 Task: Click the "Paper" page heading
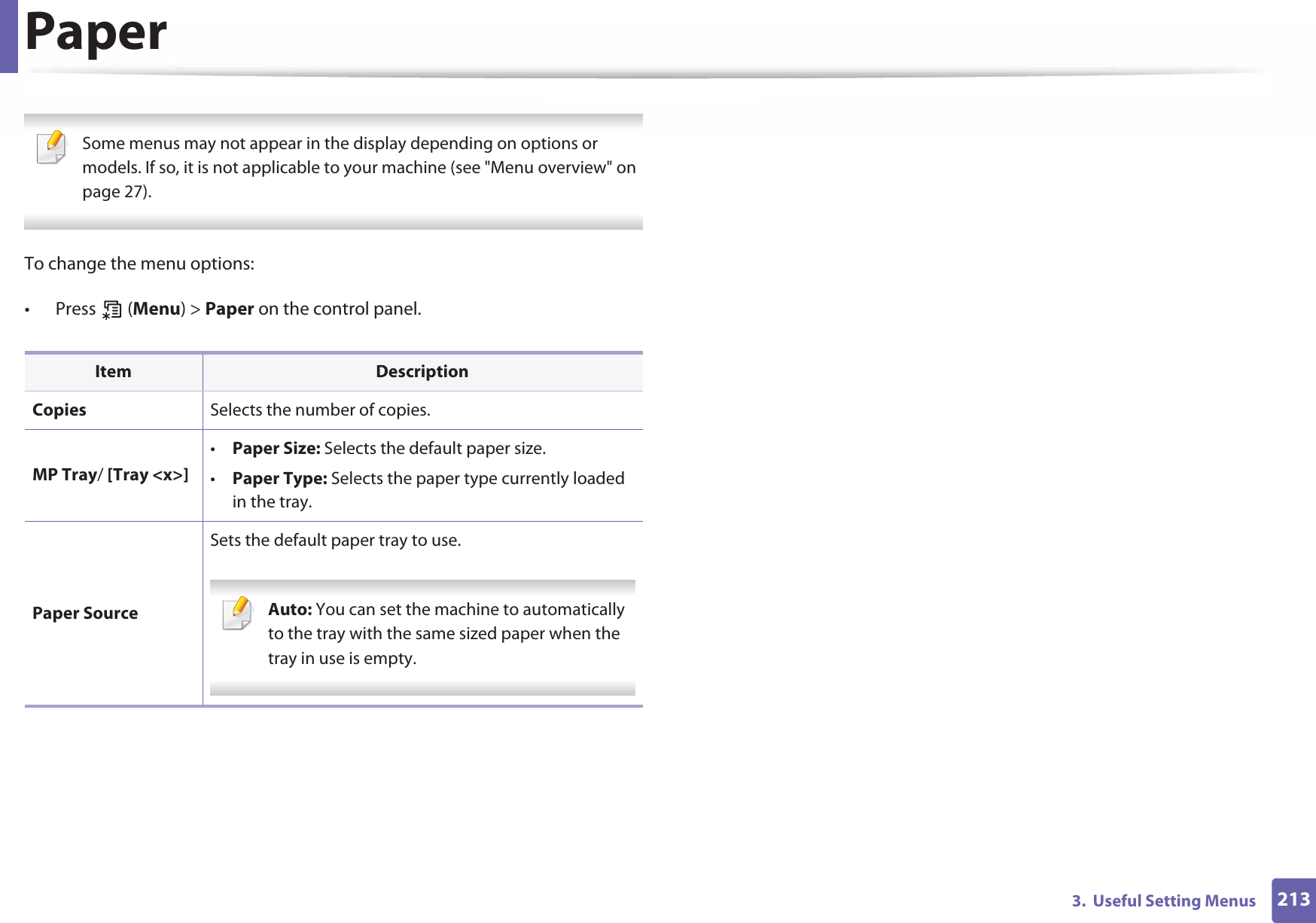(96, 32)
